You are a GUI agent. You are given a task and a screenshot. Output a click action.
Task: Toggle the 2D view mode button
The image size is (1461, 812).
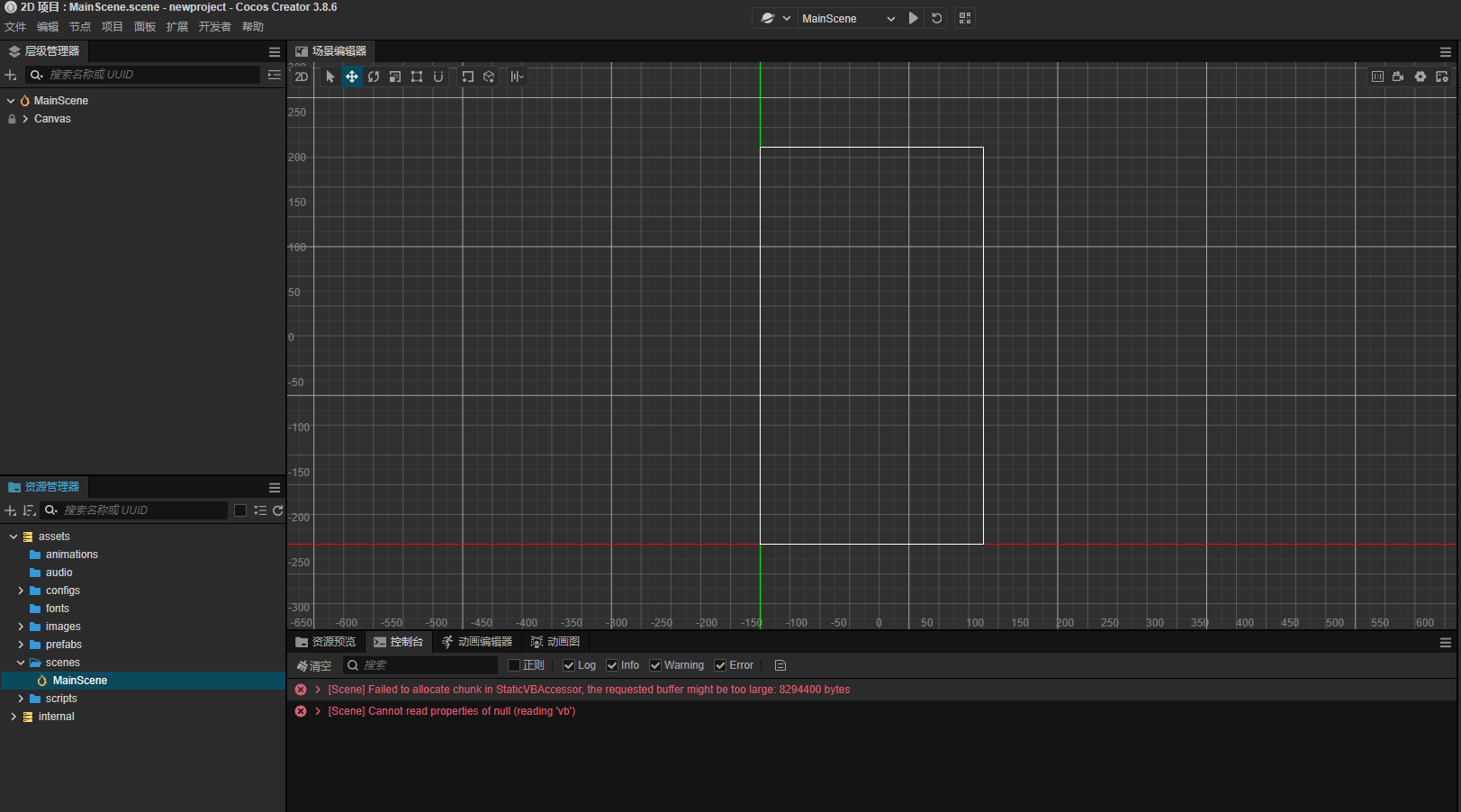coord(302,77)
